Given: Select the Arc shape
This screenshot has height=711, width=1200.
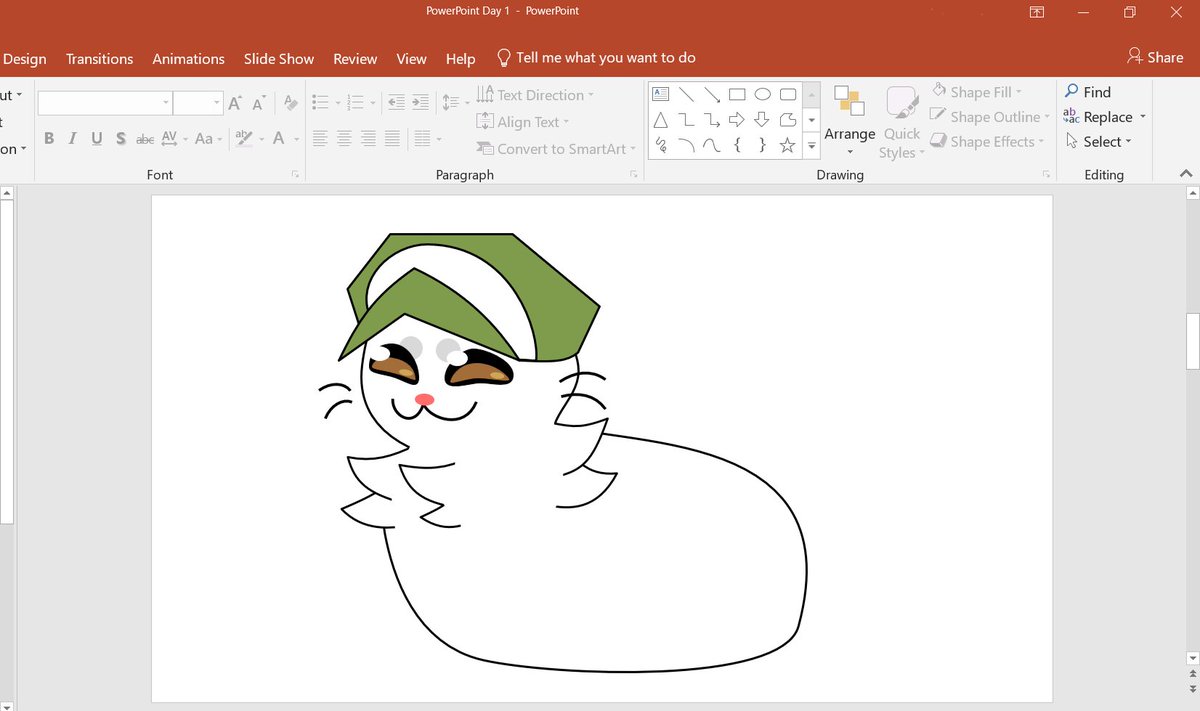Looking at the screenshot, I should pyautogui.click(x=687, y=146).
